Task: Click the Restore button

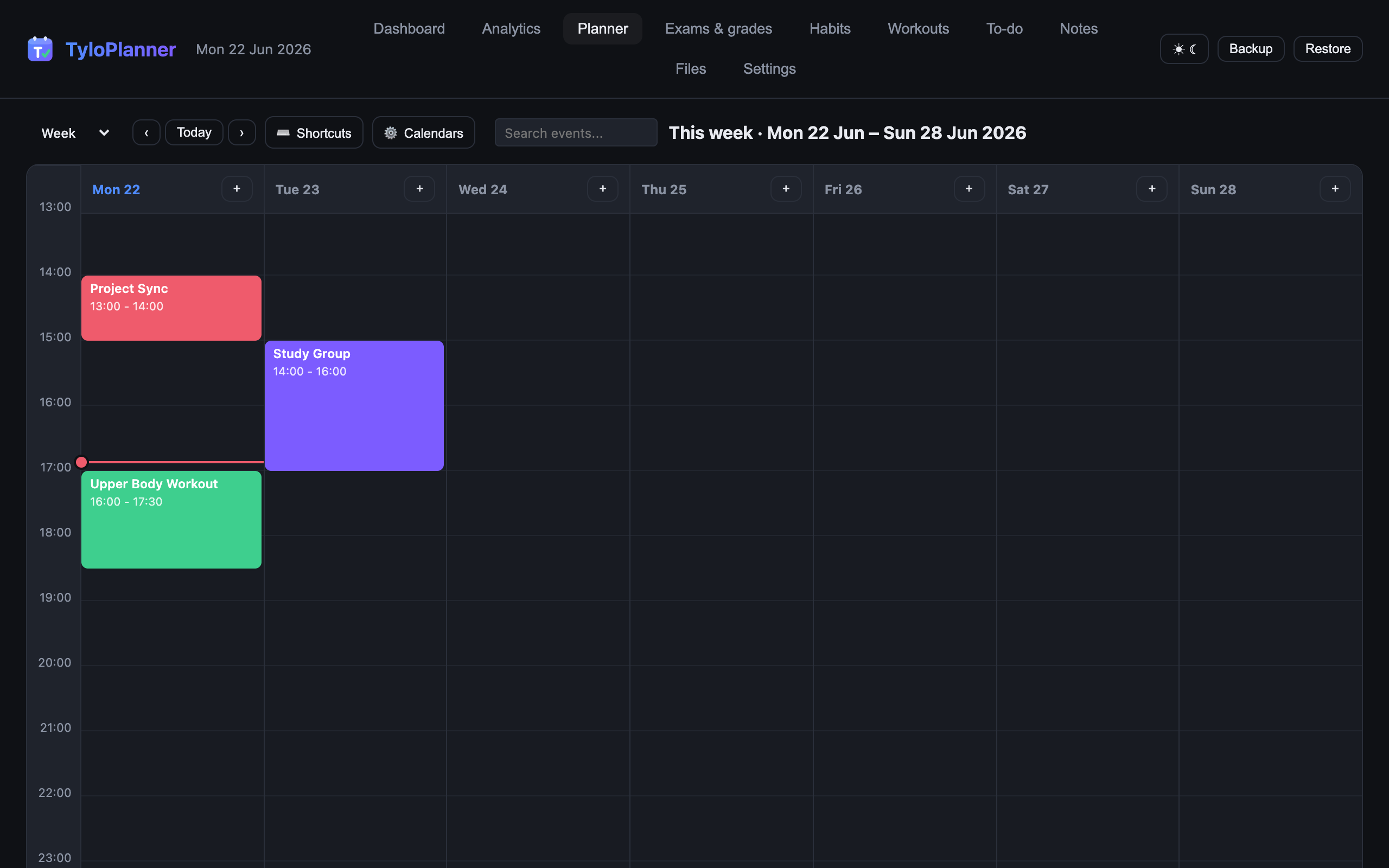Action: pyautogui.click(x=1328, y=49)
